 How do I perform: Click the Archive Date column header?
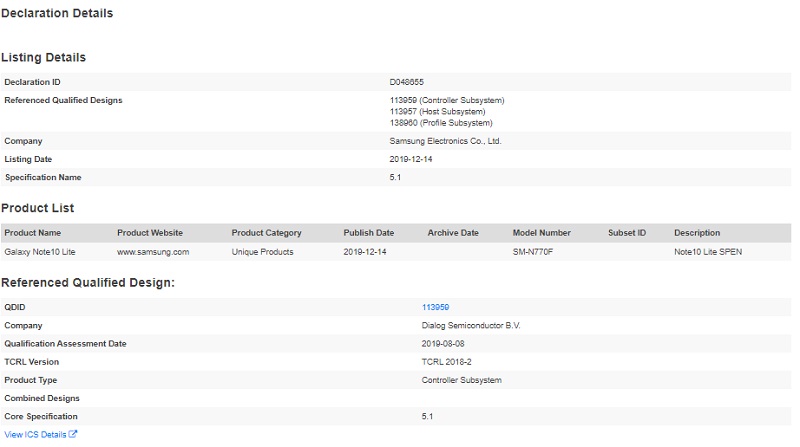click(x=453, y=233)
